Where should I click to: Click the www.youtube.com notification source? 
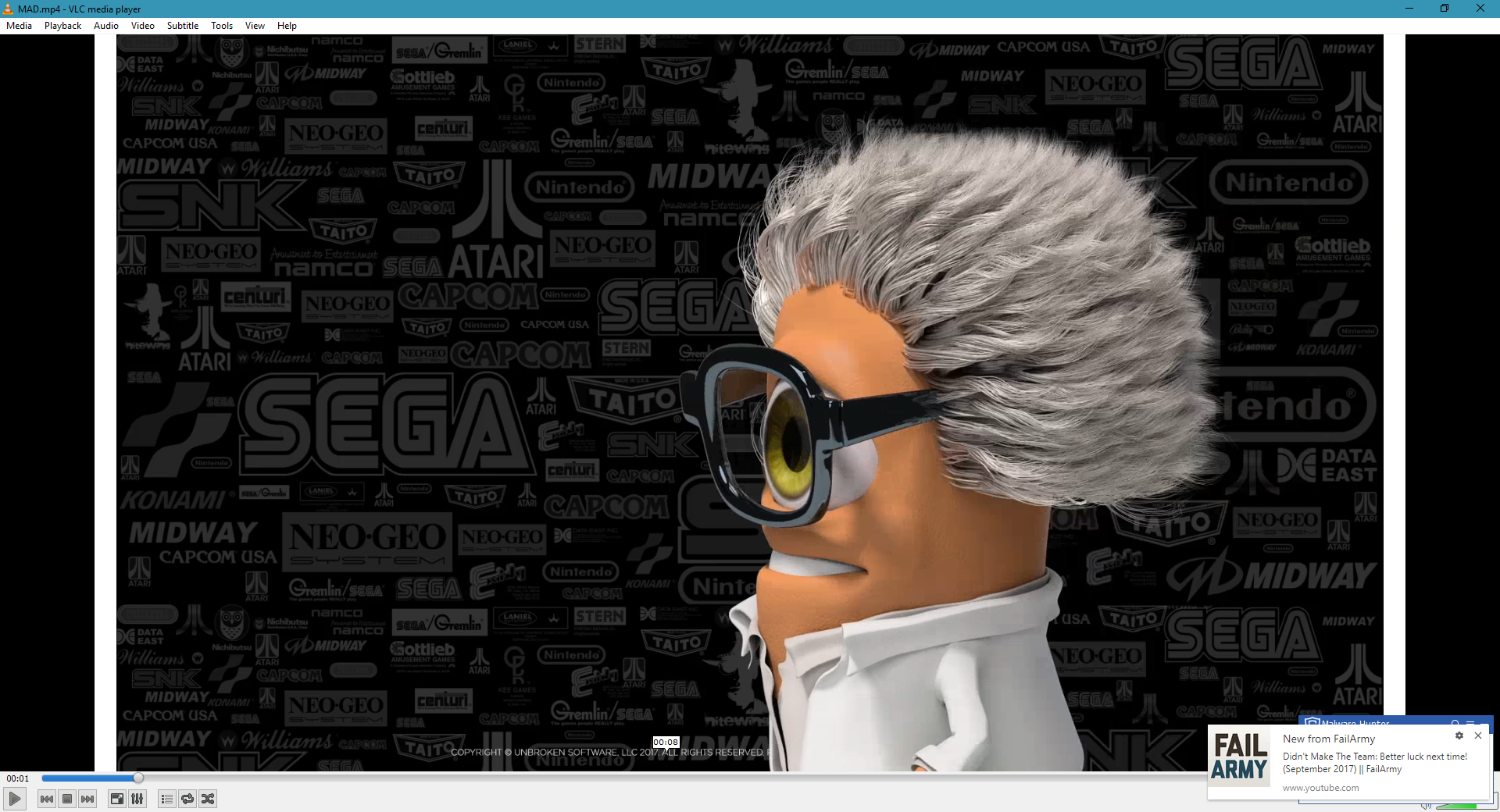[1320, 788]
